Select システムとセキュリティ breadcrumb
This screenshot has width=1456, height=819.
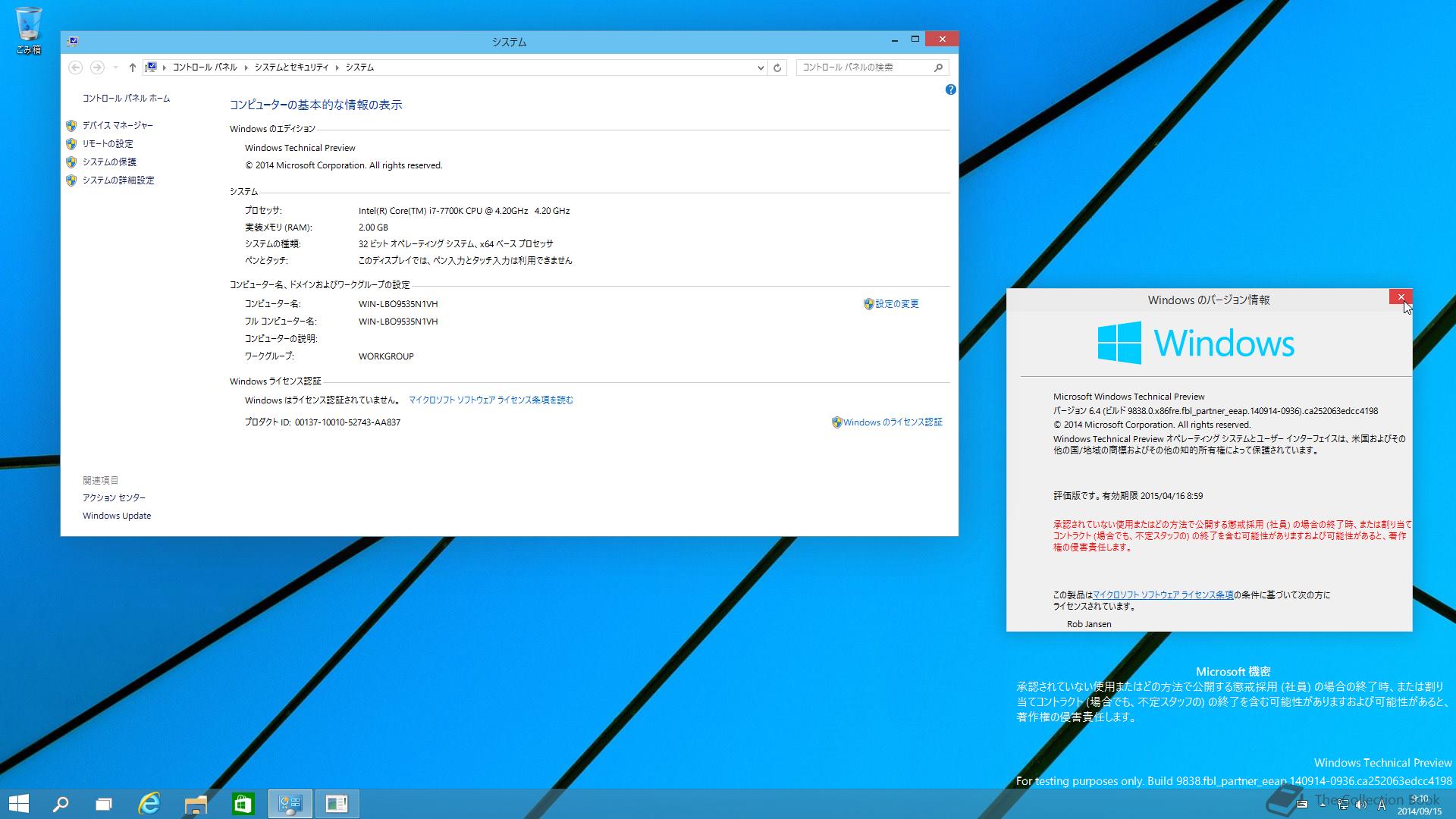pyautogui.click(x=291, y=67)
